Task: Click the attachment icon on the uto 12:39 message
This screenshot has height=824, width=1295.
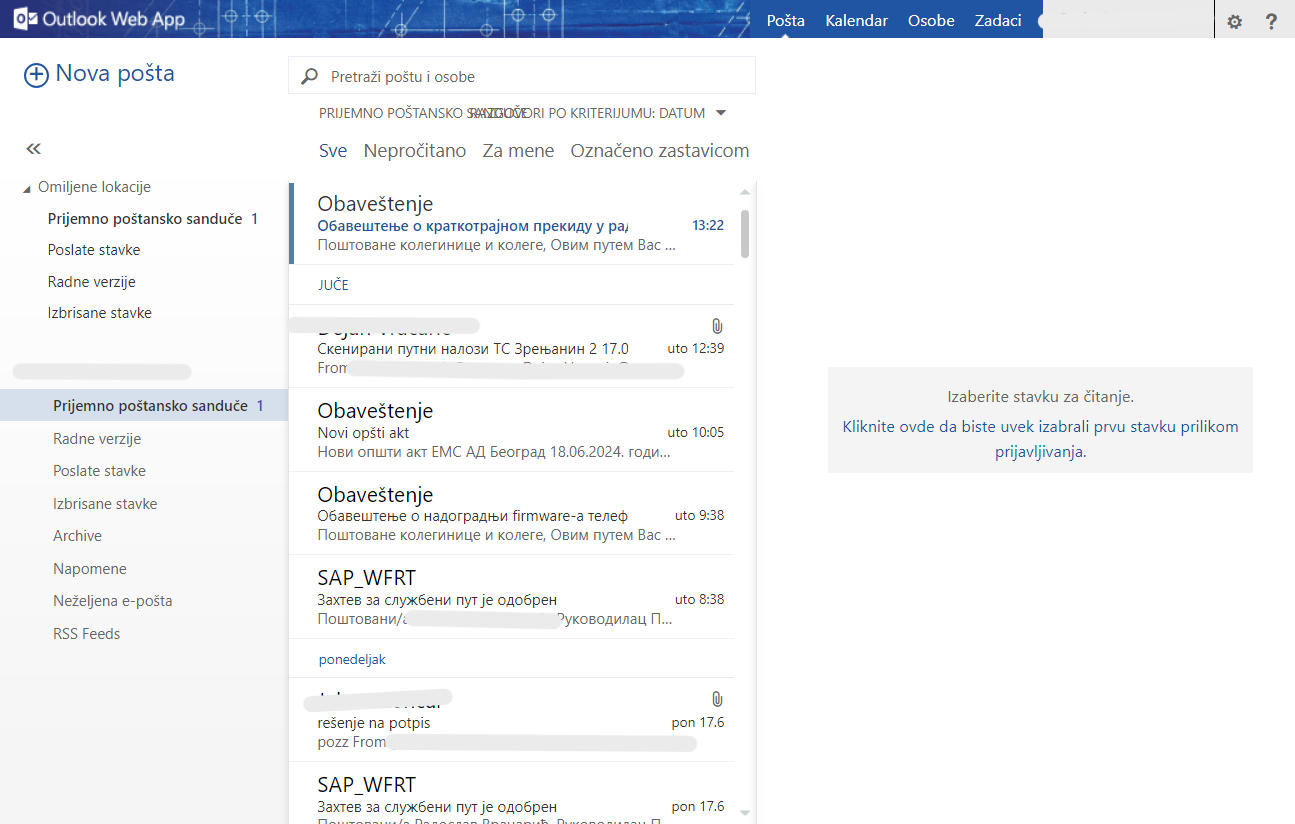Action: (717, 326)
